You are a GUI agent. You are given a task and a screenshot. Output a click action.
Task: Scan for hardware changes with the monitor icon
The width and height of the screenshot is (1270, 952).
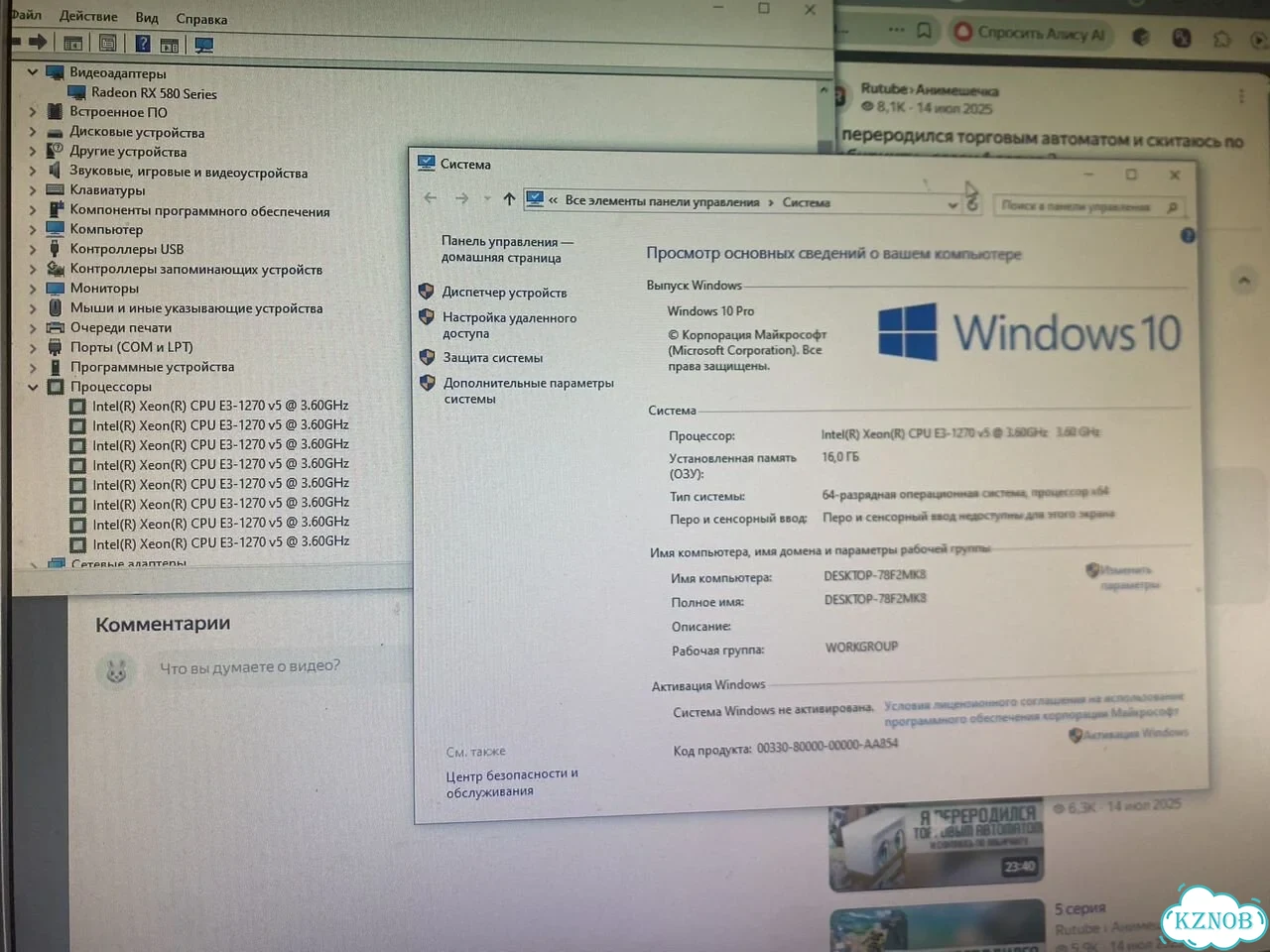pyautogui.click(x=204, y=45)
